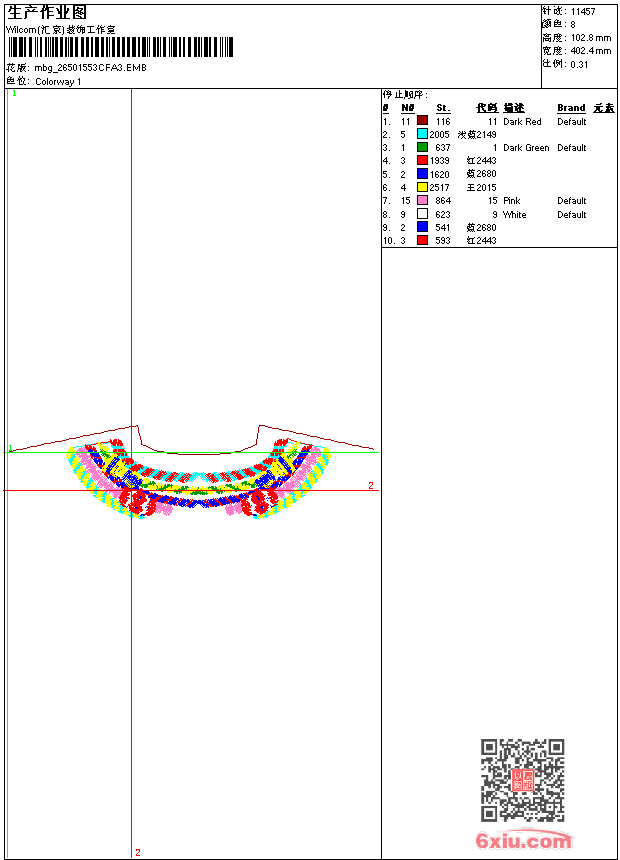
Task: Click the Wilcom studio name line
Action: pos(61,30)
